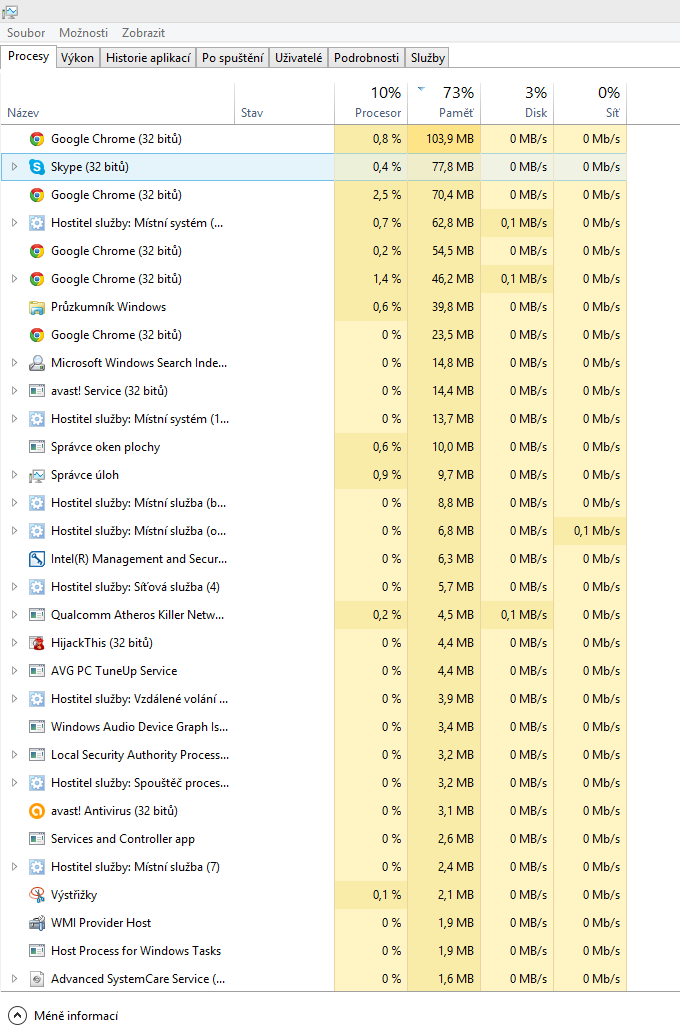Click the gear icon of Hostitel služby: Spouštěč procesů
The height and width of the screenshot is (1029, 680).
point(37,783)
